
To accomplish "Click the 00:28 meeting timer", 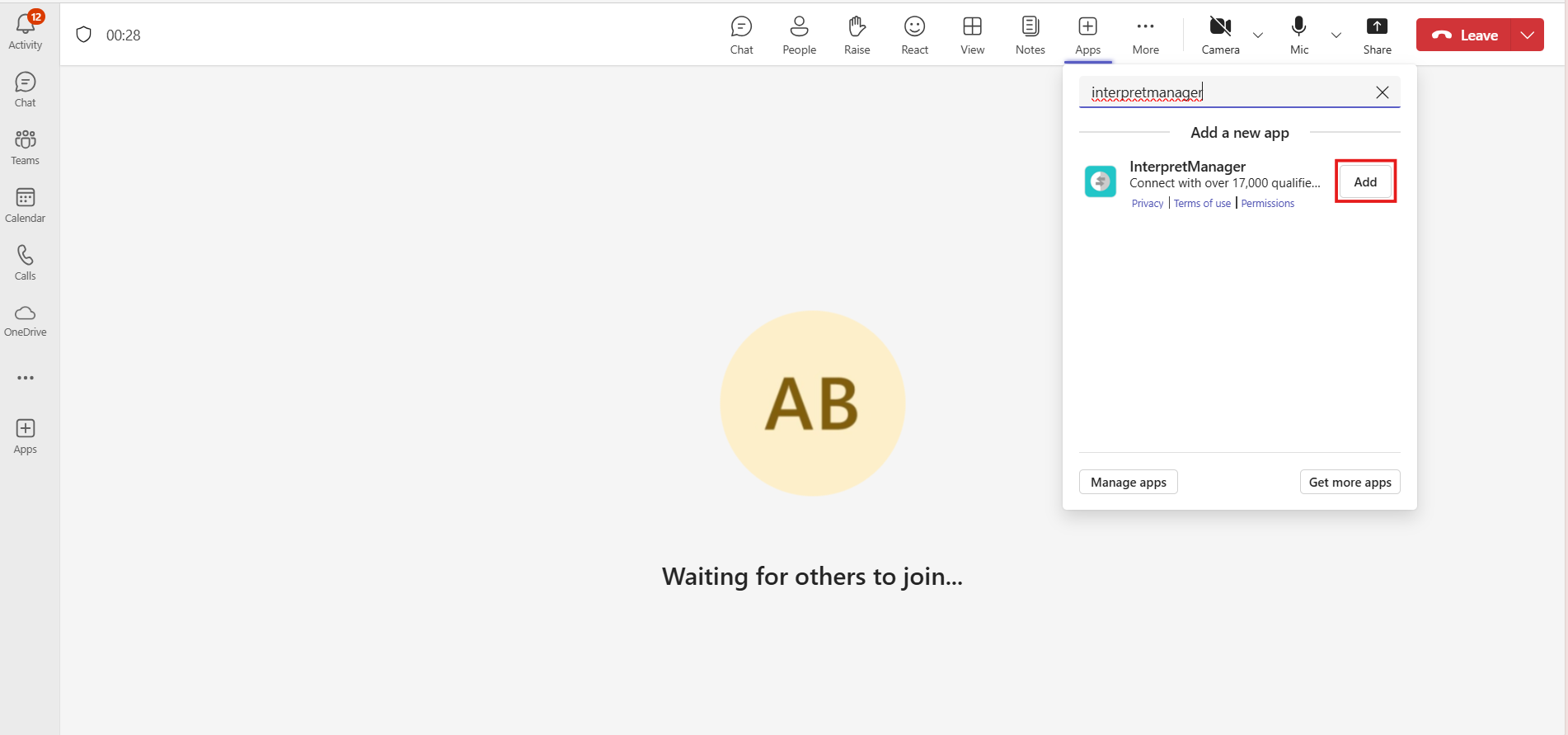I will [124, 35].
